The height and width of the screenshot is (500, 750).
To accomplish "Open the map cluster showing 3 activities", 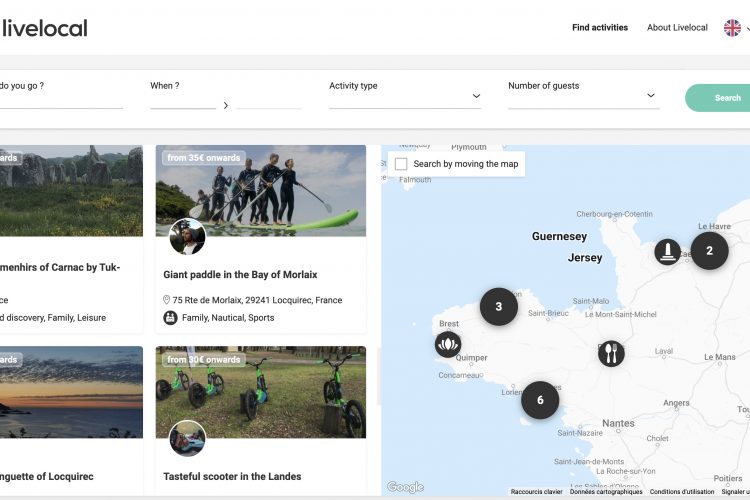I will click(x=498, y=306).
